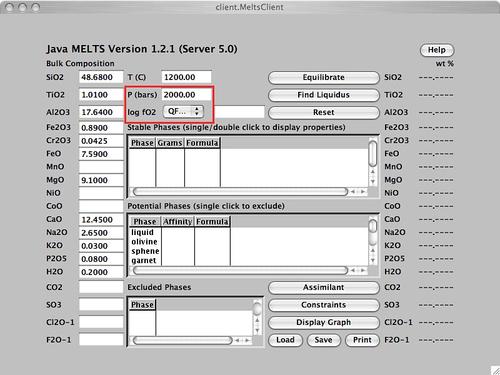
Task: Click the empty CoO input field
Action: (x=101, y=206)
